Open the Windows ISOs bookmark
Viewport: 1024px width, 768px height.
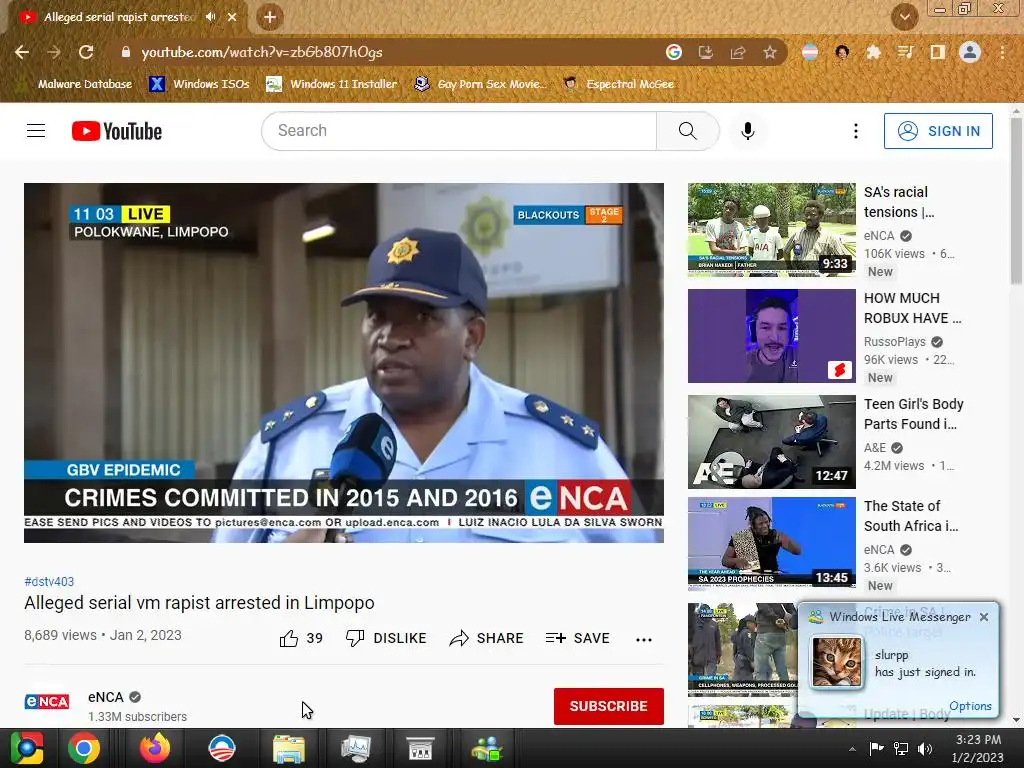coord(199,84)
